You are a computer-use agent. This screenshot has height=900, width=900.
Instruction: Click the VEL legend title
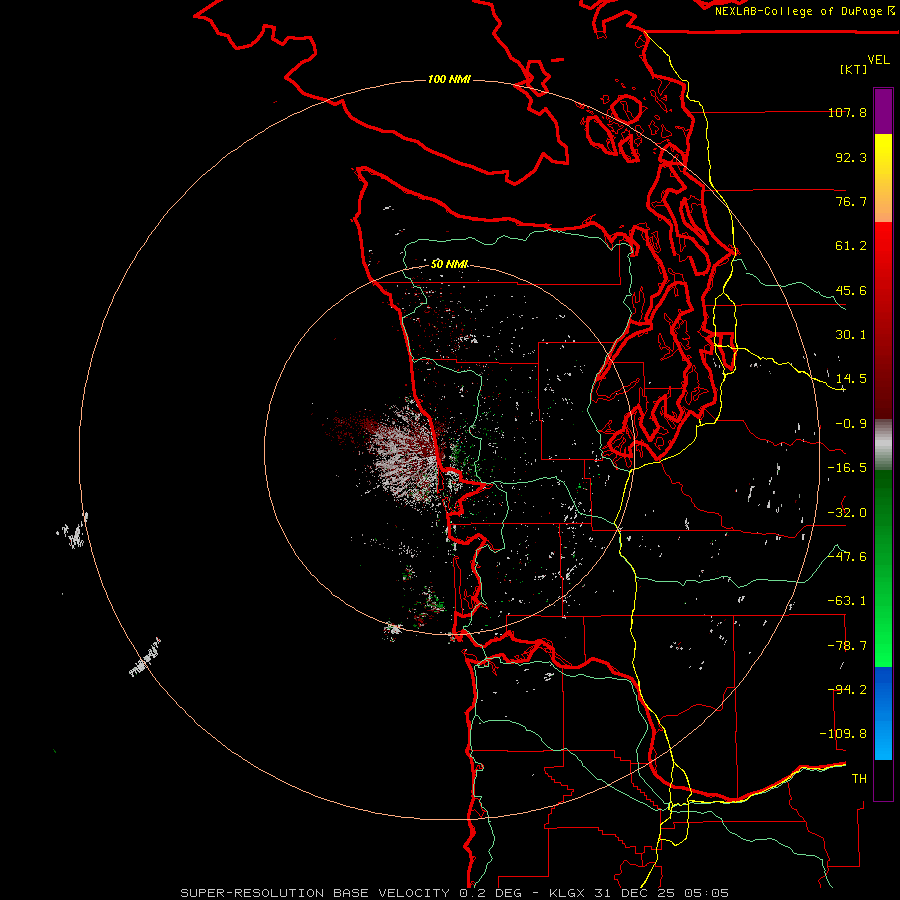coord(878,60)
